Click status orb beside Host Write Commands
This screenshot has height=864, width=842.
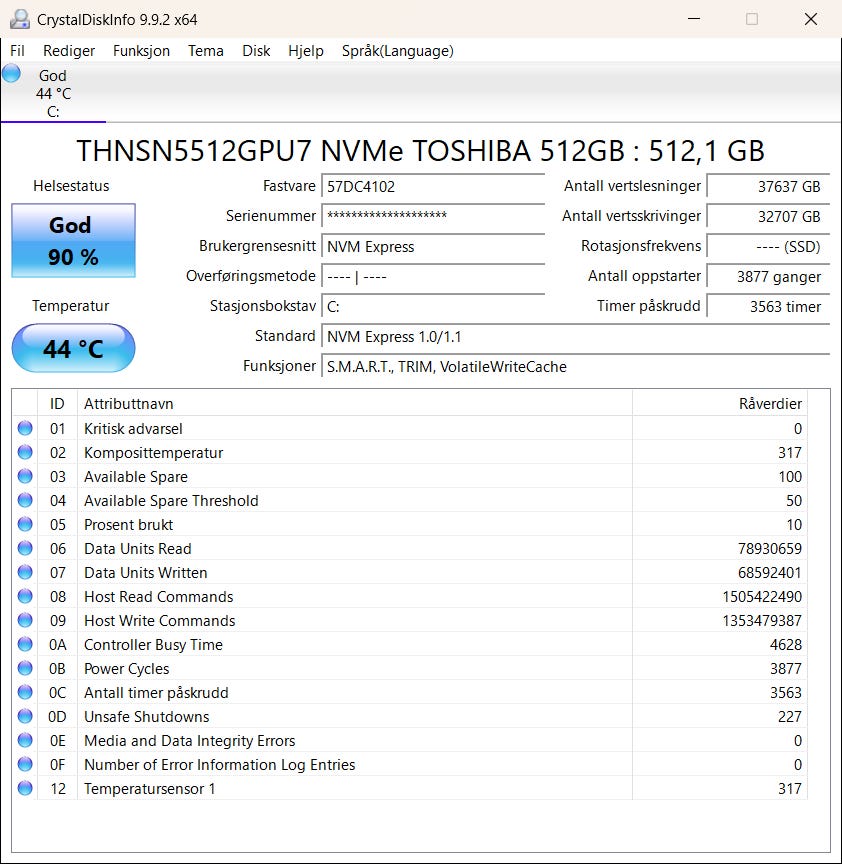pyautogui.click(x=25, y=620)
